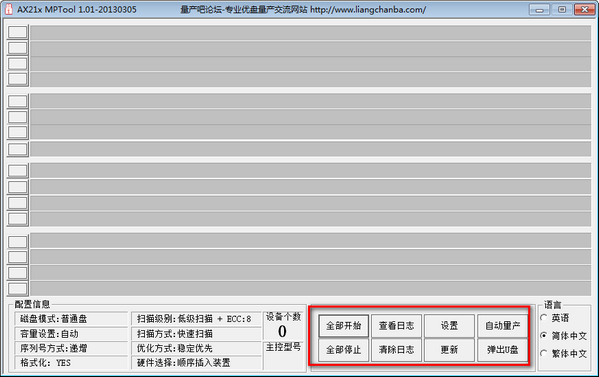Click the first slot button in the bottom group
The width and height of the screenshot is (599, 377).
coord(18,242)
